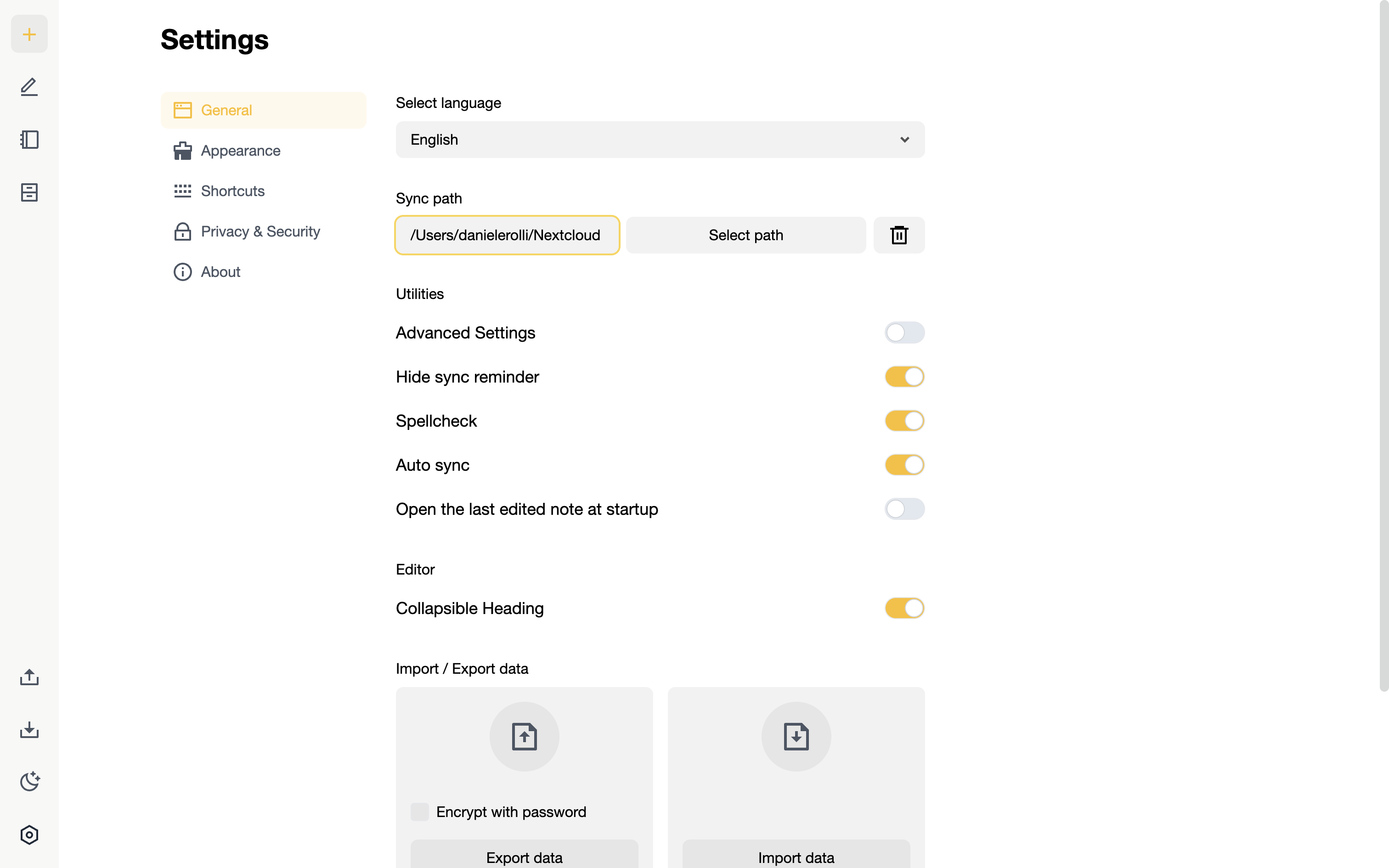Click the Import file arrow-down circle icon
The width and height of the screenshot is (1389, 868).
(796, 737)
